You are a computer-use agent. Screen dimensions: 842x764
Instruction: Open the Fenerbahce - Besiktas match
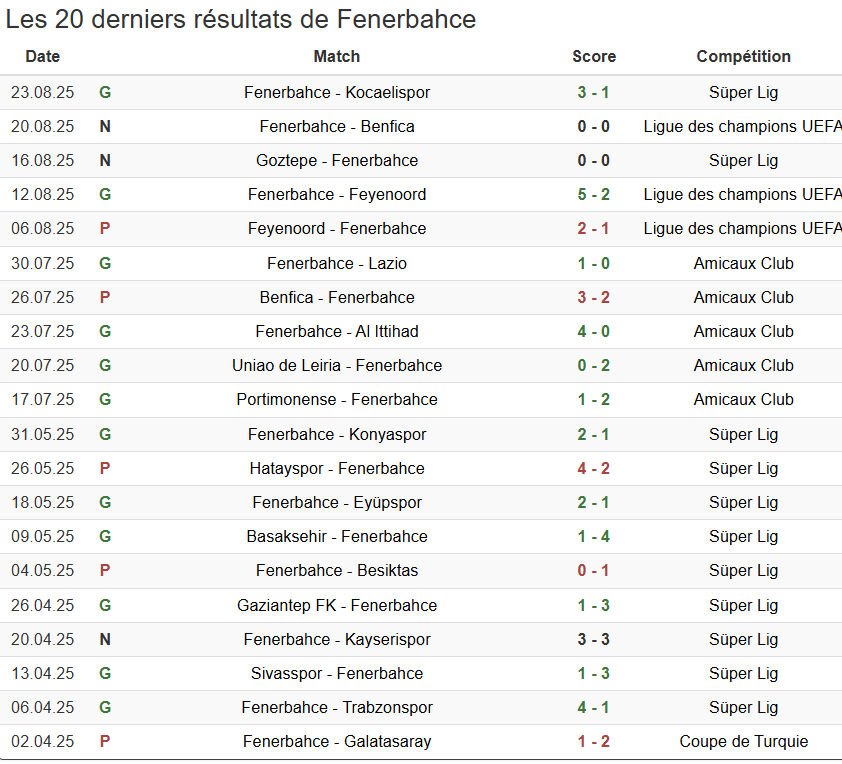coord(337,571)
